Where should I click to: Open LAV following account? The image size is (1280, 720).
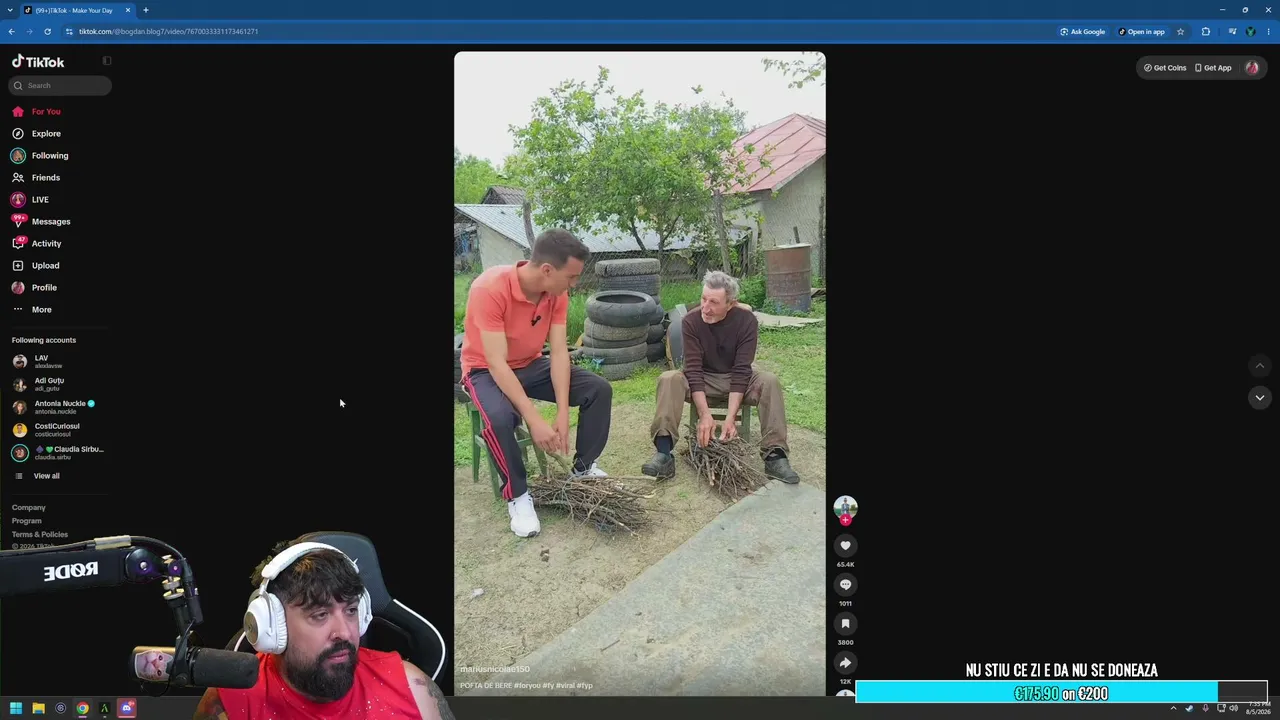point(41,361)
